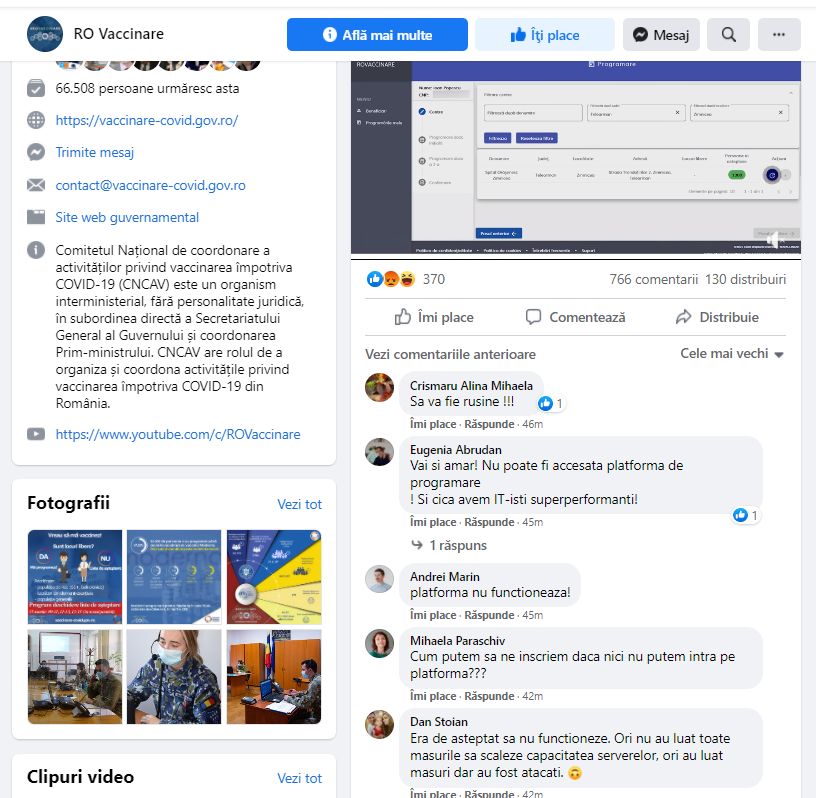Click Crismaru Alina Mihaela's avatar
This screenshot has width=816, height=798.
pyautogui.click(x=379, y=388)
